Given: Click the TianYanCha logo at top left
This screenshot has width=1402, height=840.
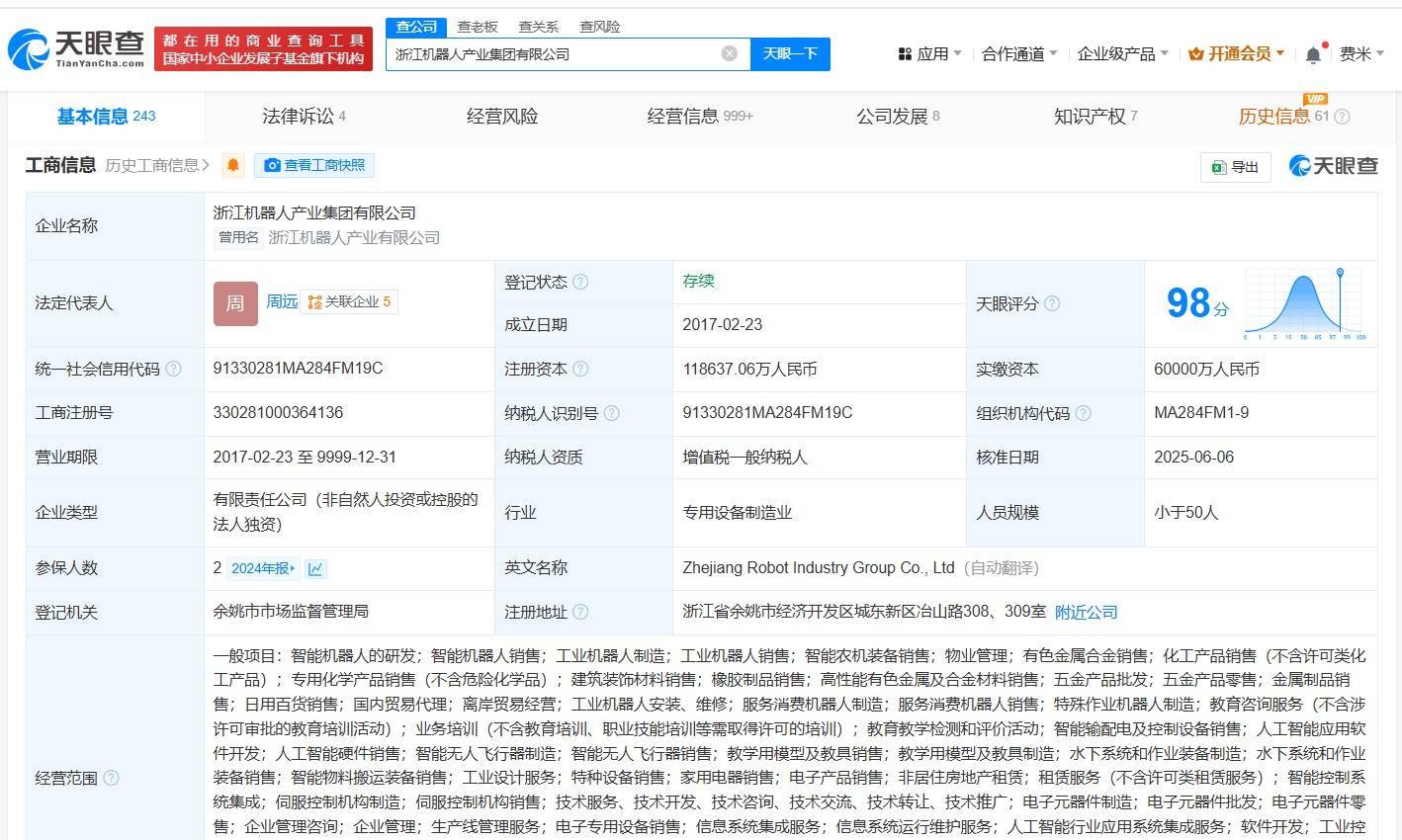Looking at the screenshot, I should [76, 47].
